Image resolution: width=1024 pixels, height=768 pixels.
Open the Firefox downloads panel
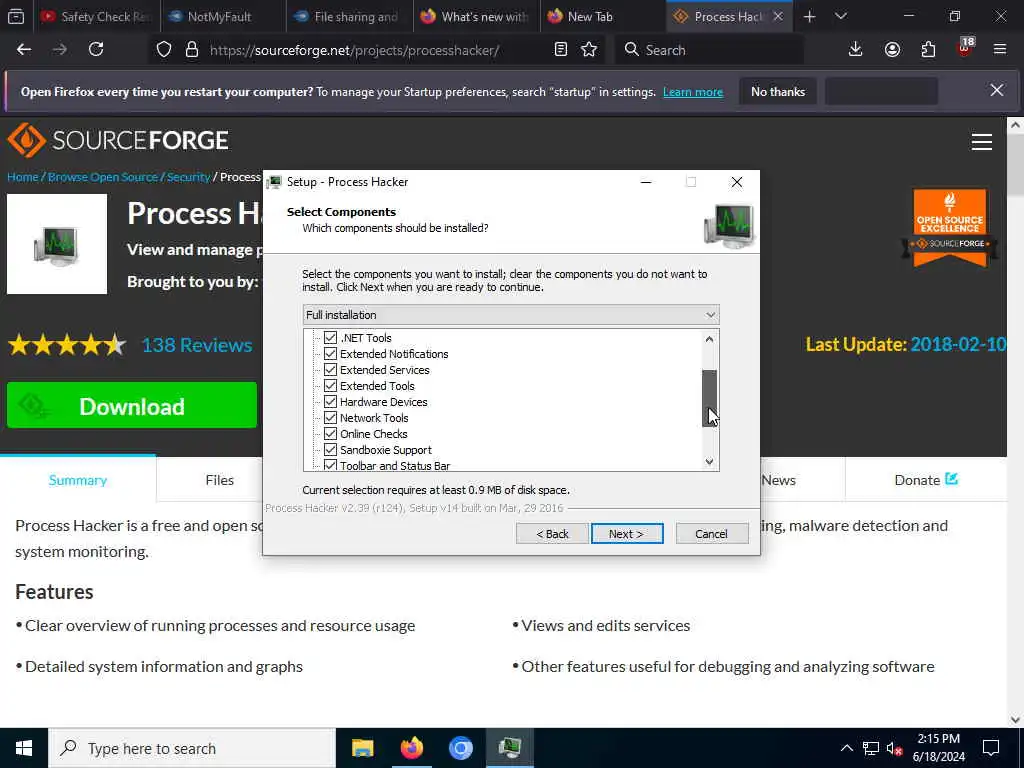pos(856,50)
